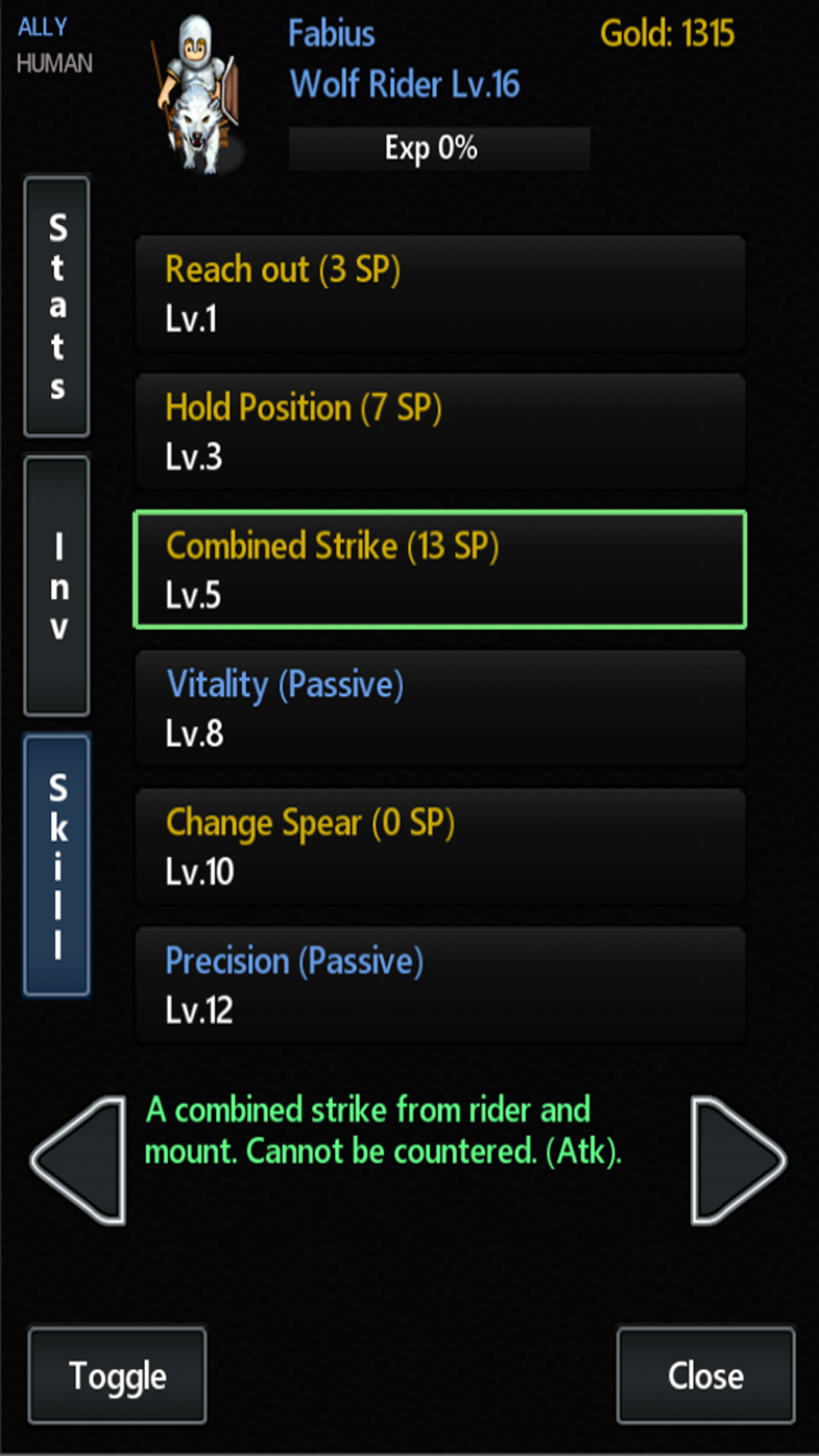Click the left arrow for previous unit
The width and height of the screenshot is (819, 1456).
(80, 1160)
